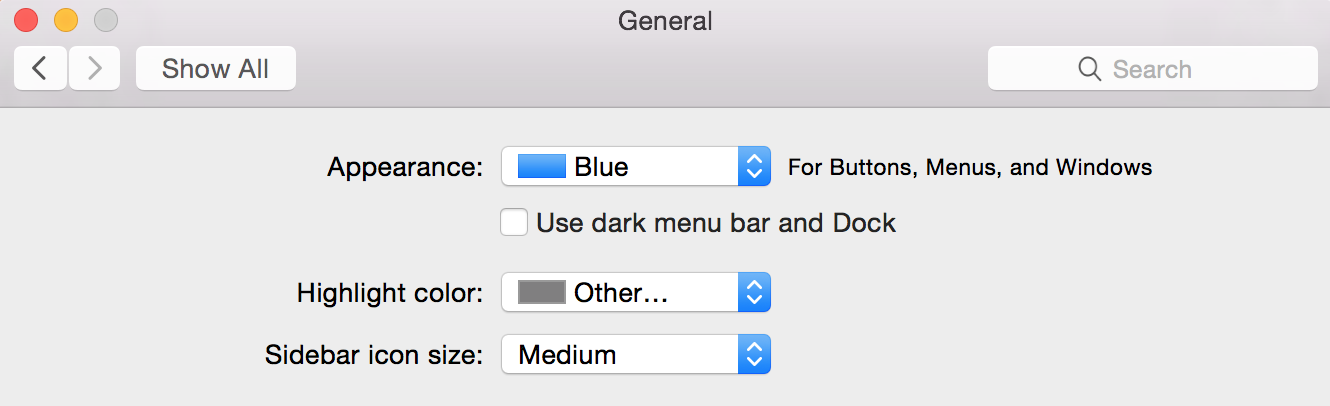Minimize window using the yellow button
The width and height of the screenshot is (1330, 406).
[x=66, y=20]
